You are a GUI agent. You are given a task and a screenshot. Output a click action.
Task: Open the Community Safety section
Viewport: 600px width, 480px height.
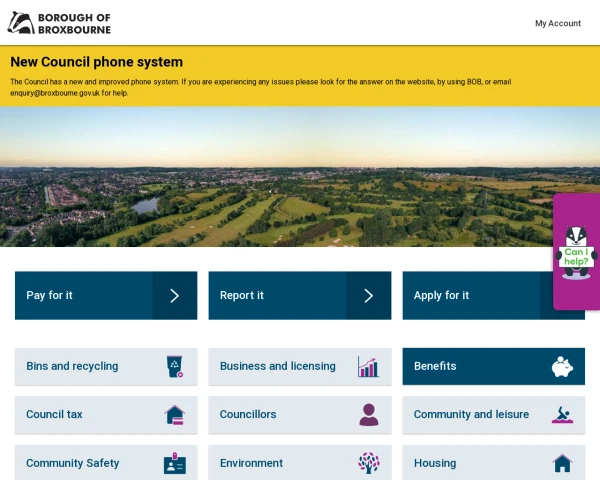click(x=72, y=464)
